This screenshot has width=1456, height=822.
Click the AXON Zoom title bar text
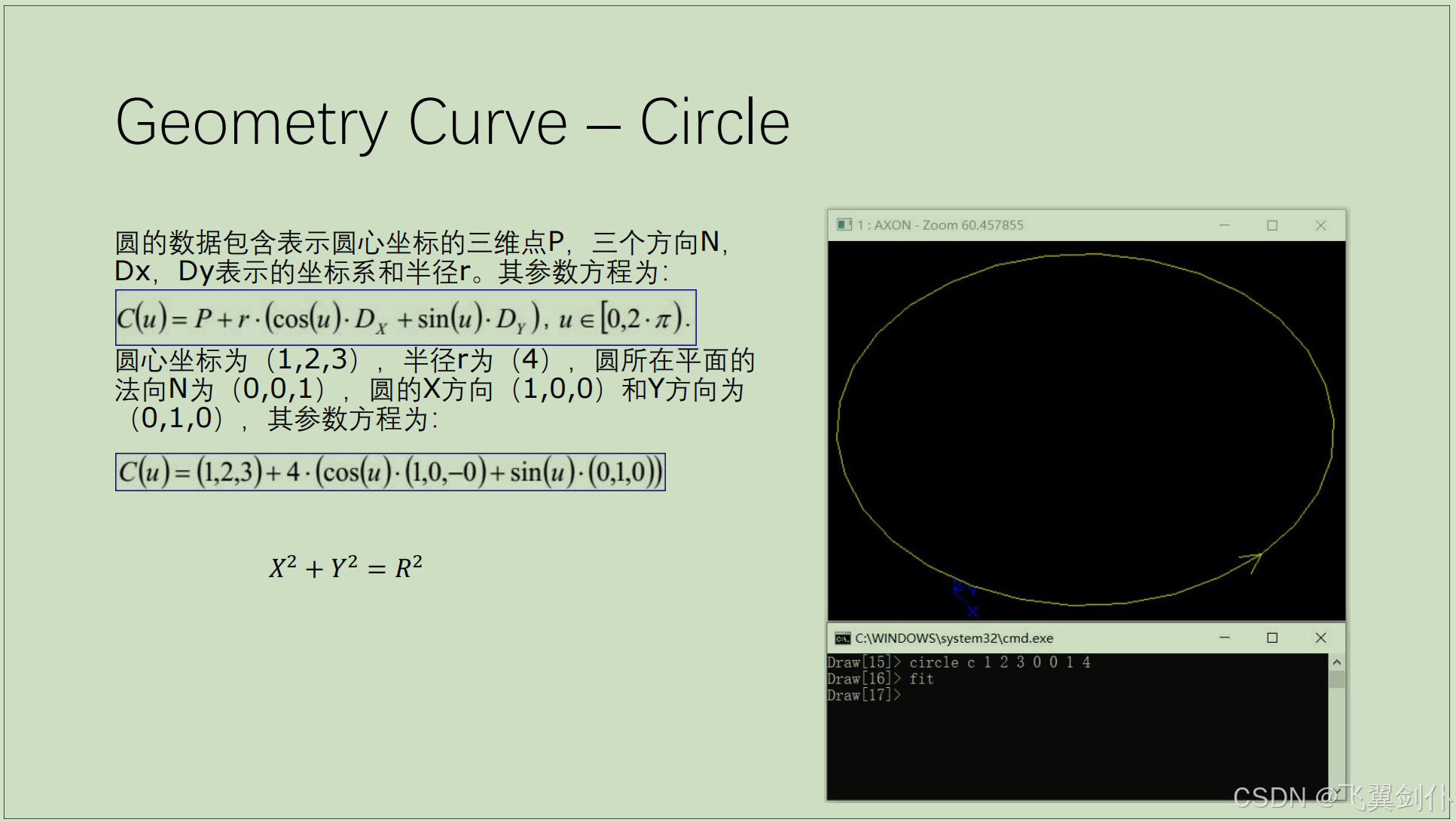click(x=939, y=225)
